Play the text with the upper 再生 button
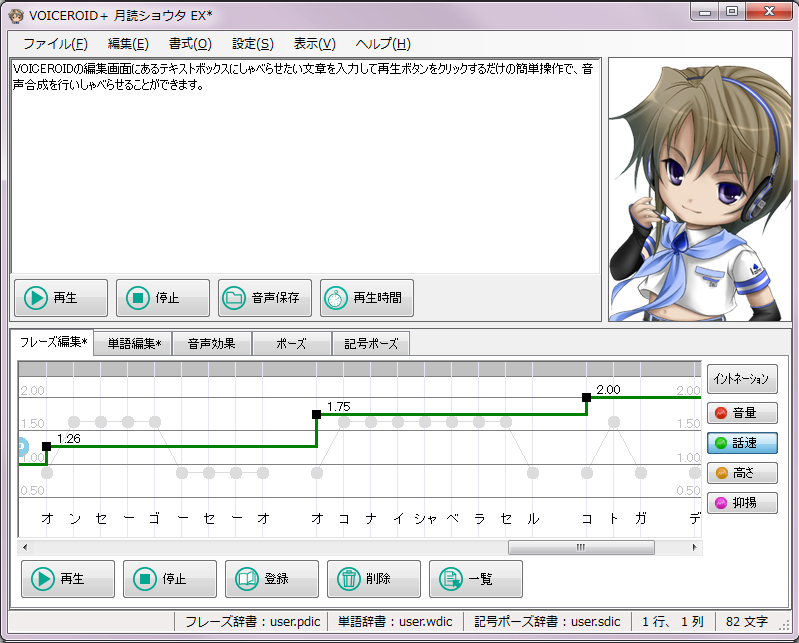The height and width of the screenshot is (643, 799). click(x=61, y=298)
